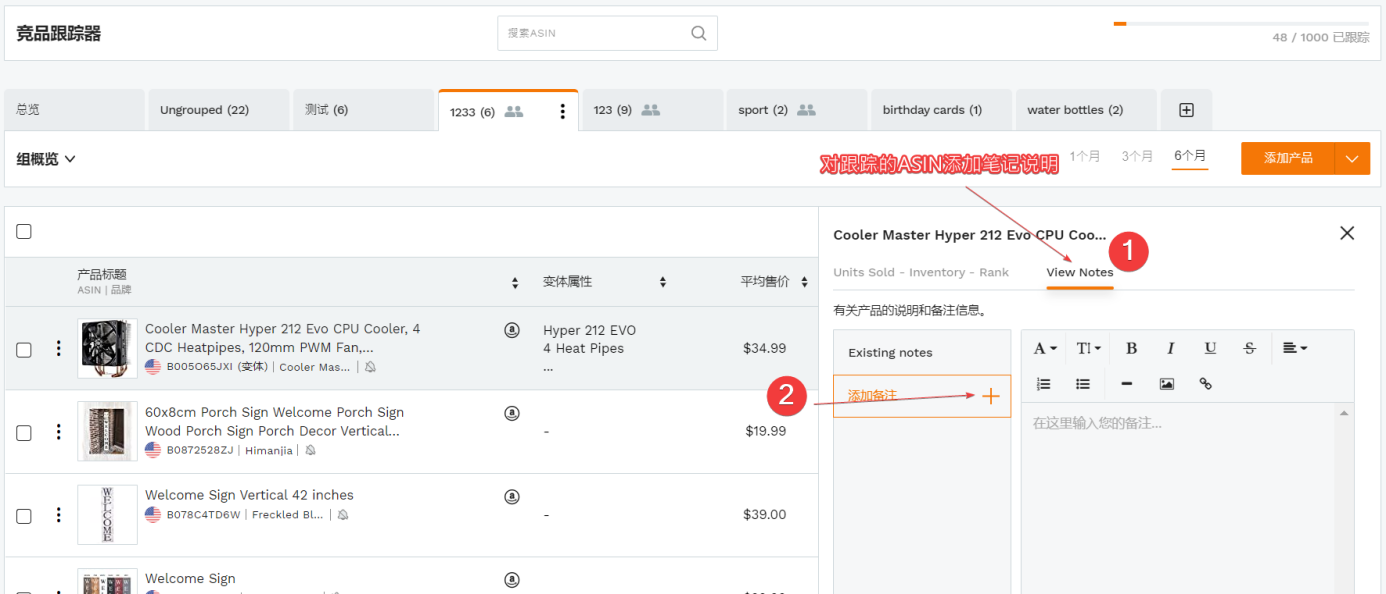
Task: Click the plus icon to add tab group
Action: click(1186, 110)
